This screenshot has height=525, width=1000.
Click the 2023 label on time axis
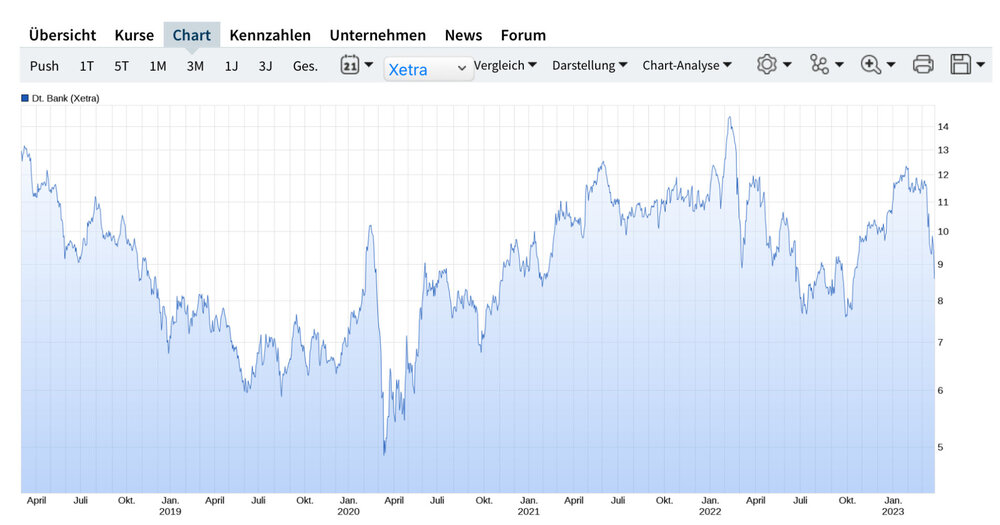pos(893,512)
